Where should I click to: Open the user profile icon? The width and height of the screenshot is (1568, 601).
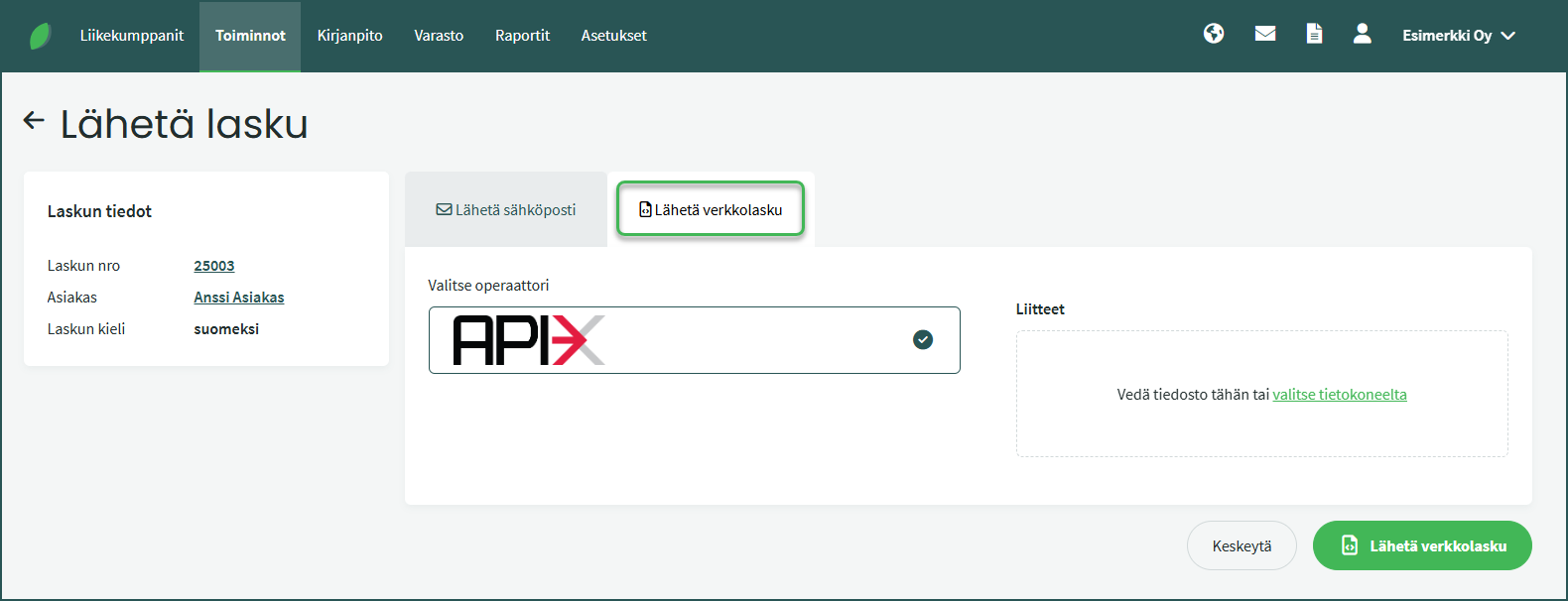click(1362, 34)
